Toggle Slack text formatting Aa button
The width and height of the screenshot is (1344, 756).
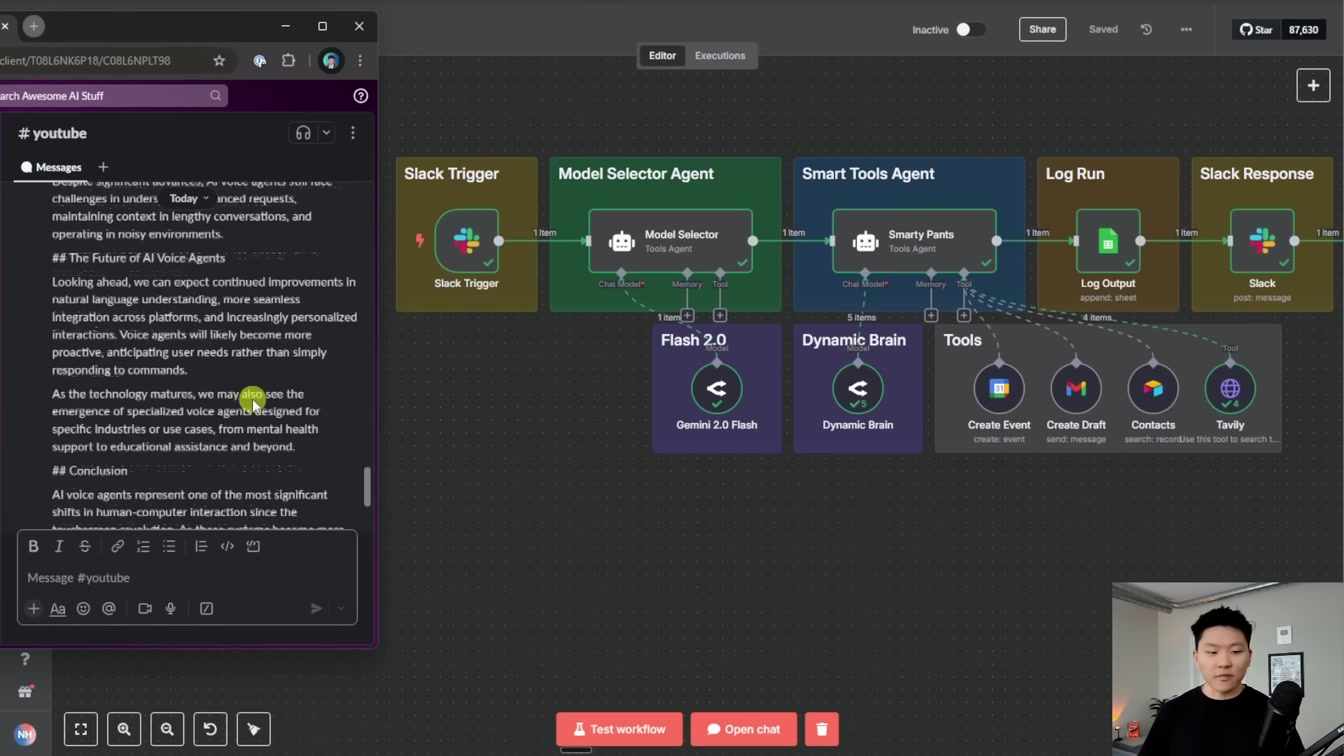pyautogui.click(x=58, y=608)
